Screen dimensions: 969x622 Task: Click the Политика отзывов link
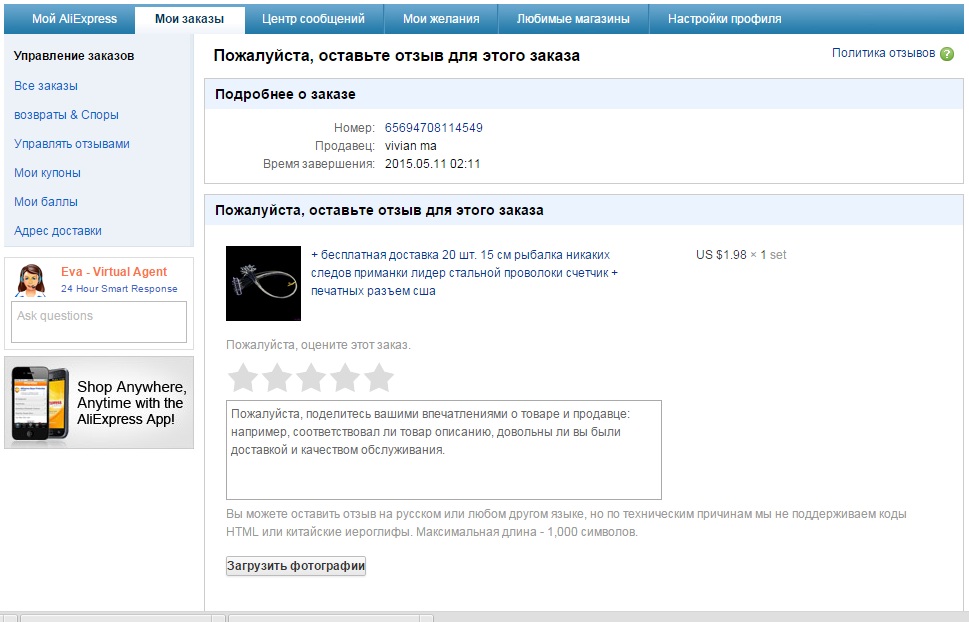click(883, 53)
